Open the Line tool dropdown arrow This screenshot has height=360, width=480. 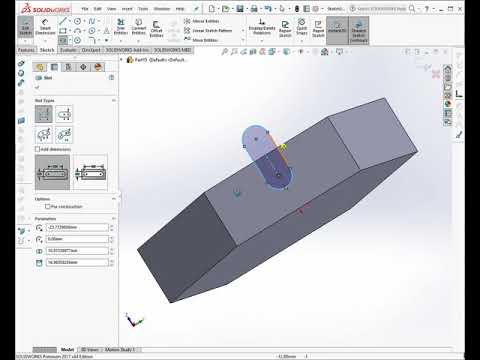(x=70, y=21)
